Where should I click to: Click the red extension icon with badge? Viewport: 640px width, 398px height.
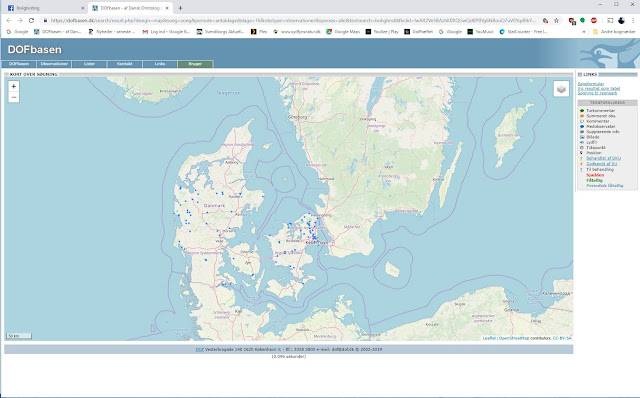572,21
